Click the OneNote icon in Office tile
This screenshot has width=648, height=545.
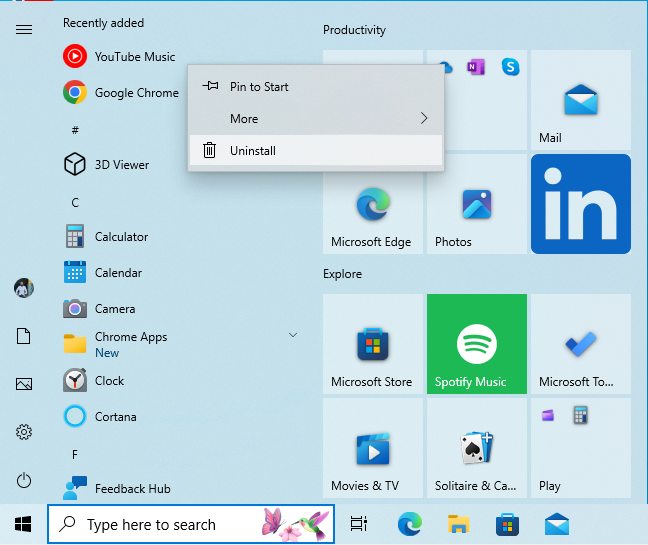point(476,67)
